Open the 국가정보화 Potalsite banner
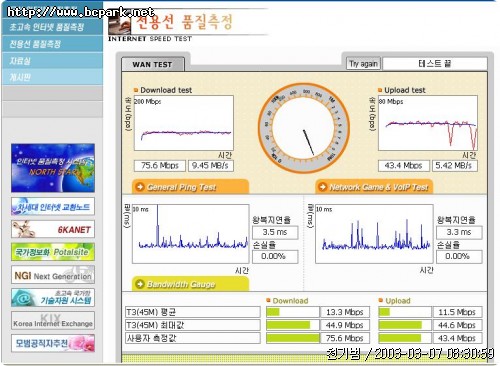Screen dimensions: 500x366 [53, 252]
